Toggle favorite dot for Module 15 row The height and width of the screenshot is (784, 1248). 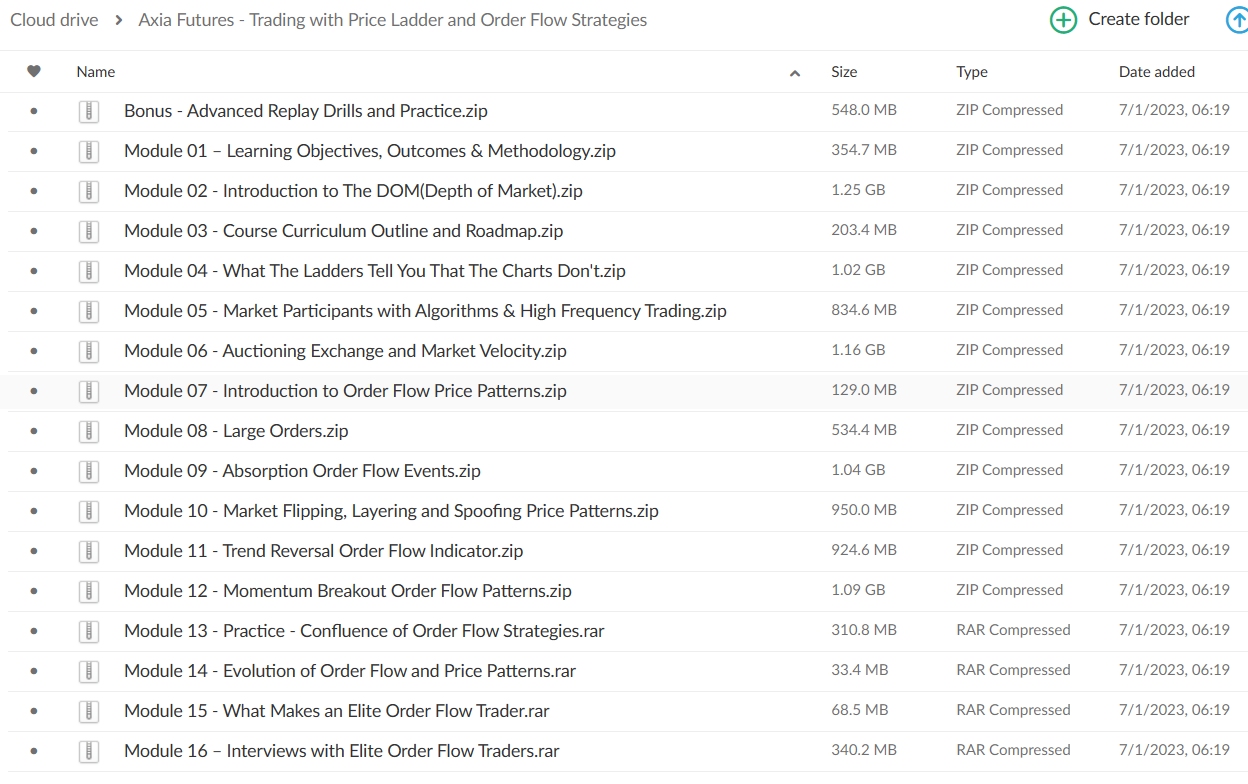34,711
